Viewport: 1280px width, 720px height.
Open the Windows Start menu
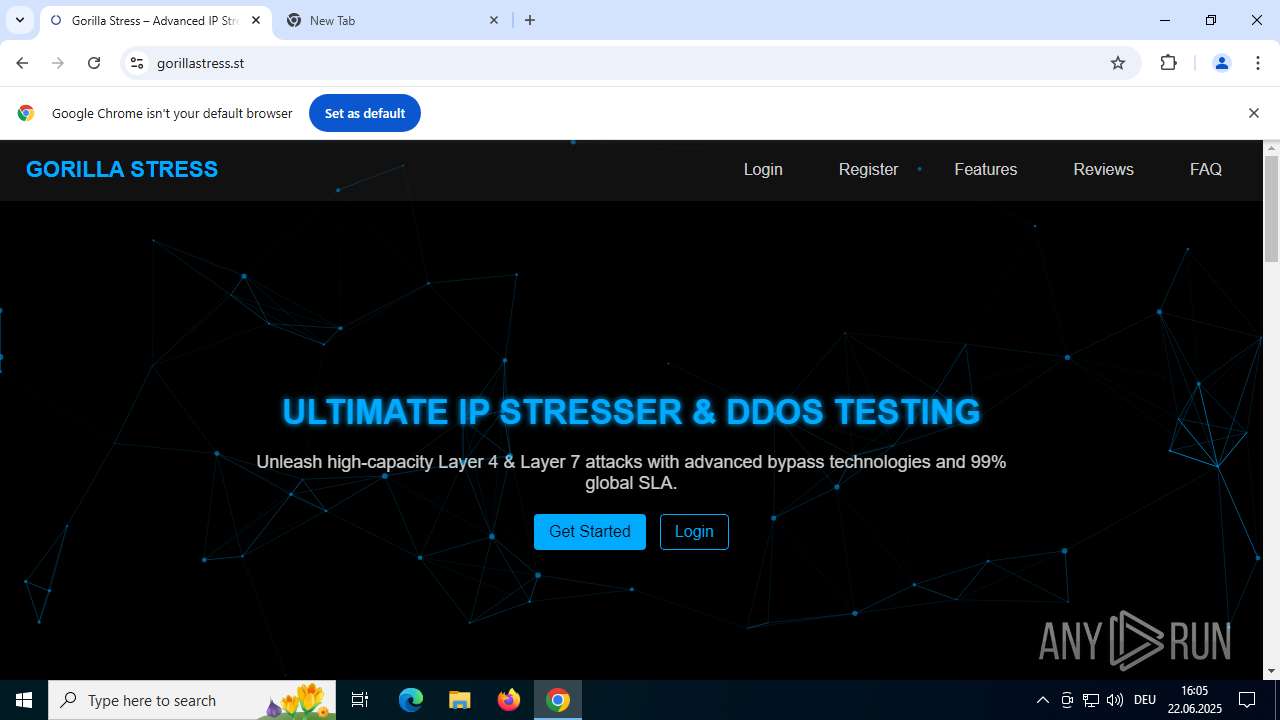(x=24, y=700)
